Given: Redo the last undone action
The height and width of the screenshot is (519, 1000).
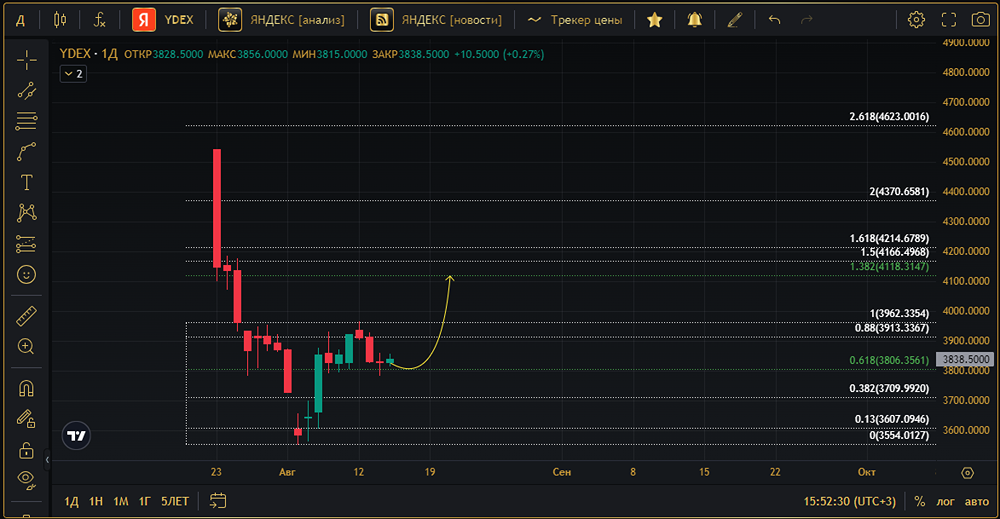Looking at the screenshot, I should pyautogui.click(x=807, y=20).
